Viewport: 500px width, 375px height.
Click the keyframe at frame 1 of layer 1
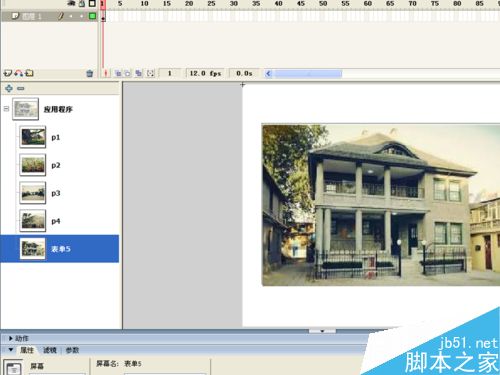click(x=103, y=16)
